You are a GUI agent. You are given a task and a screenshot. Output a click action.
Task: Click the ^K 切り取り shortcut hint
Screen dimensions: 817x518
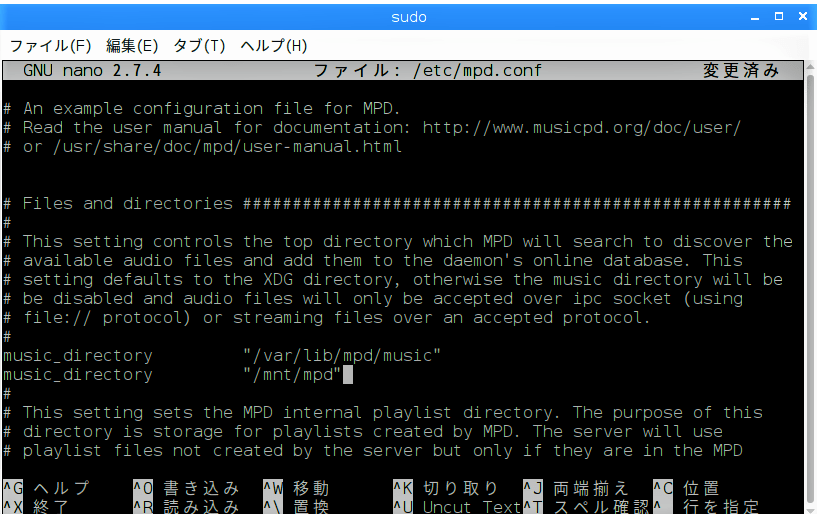(x=446, y=488)
